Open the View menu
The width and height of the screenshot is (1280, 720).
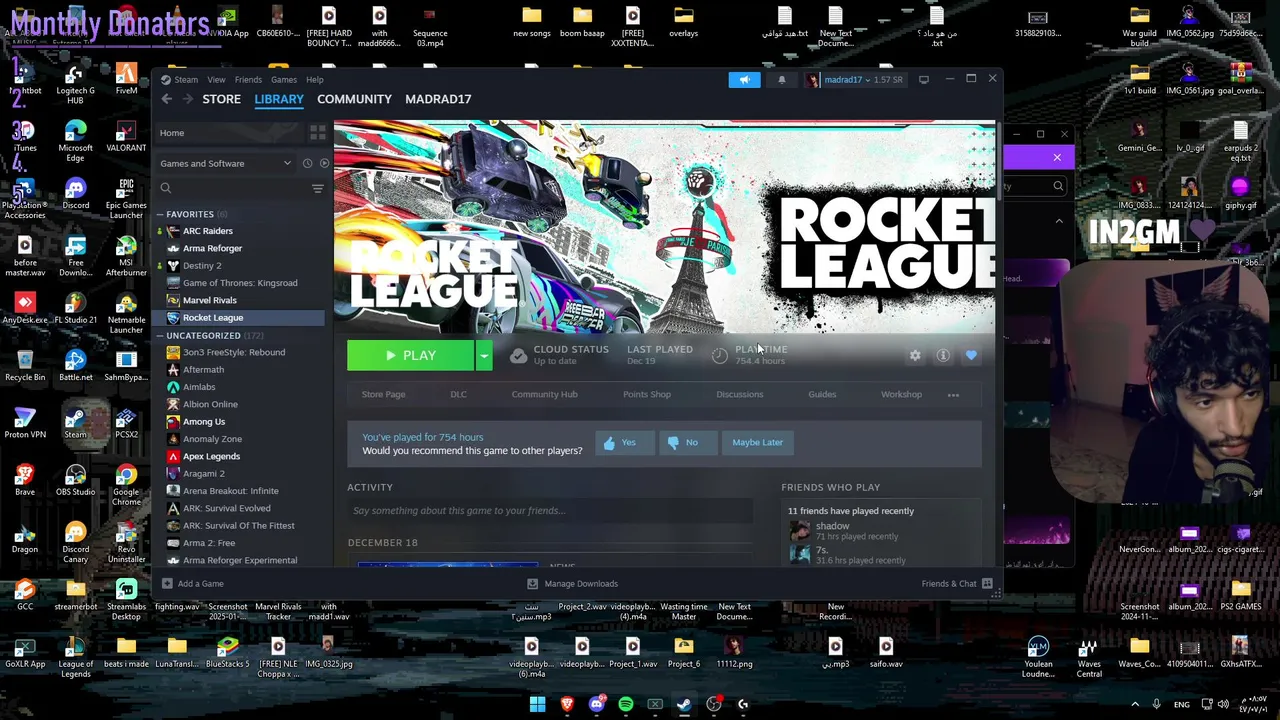point(216,79)
